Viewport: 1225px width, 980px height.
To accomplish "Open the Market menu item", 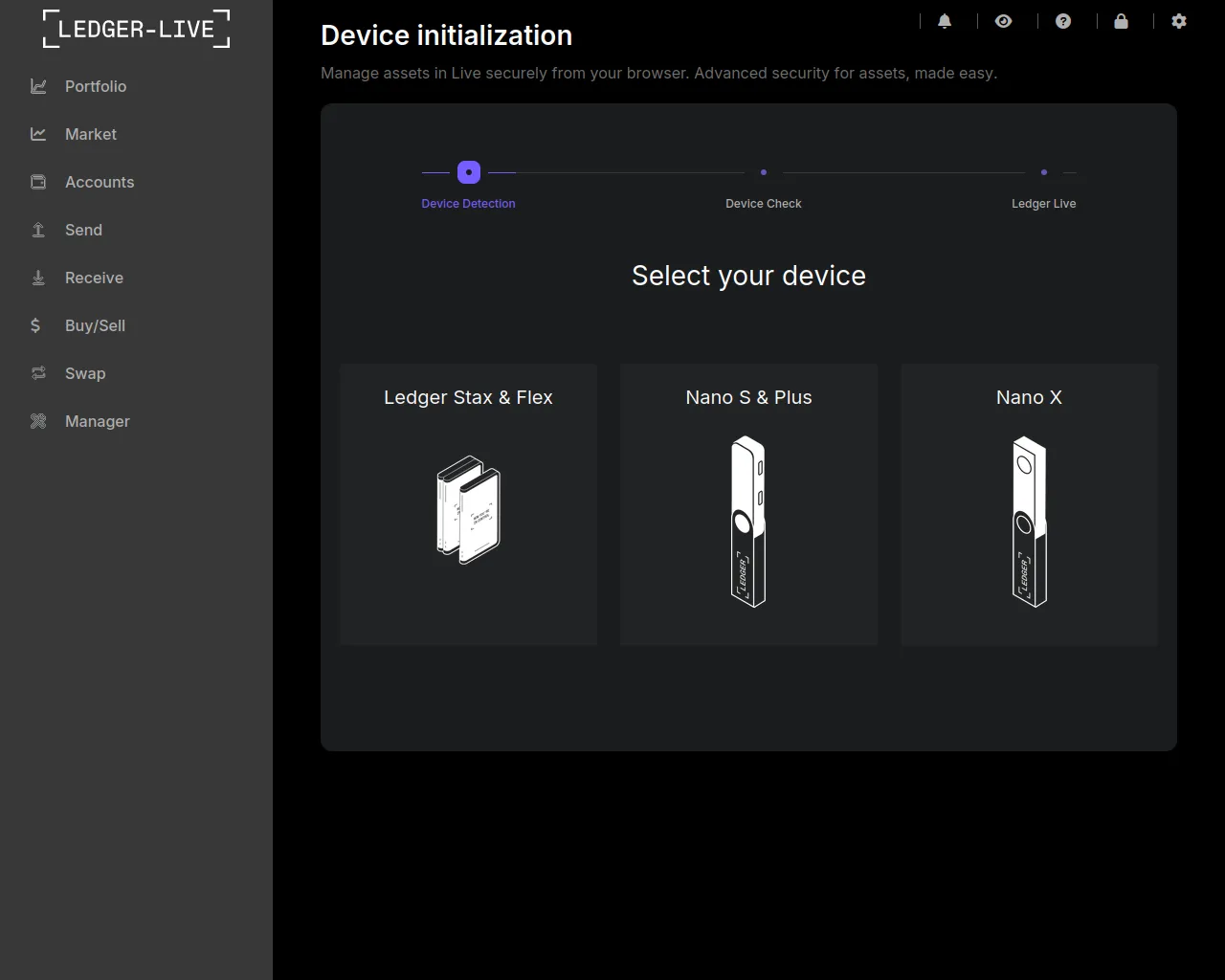I will pos(91,134).
